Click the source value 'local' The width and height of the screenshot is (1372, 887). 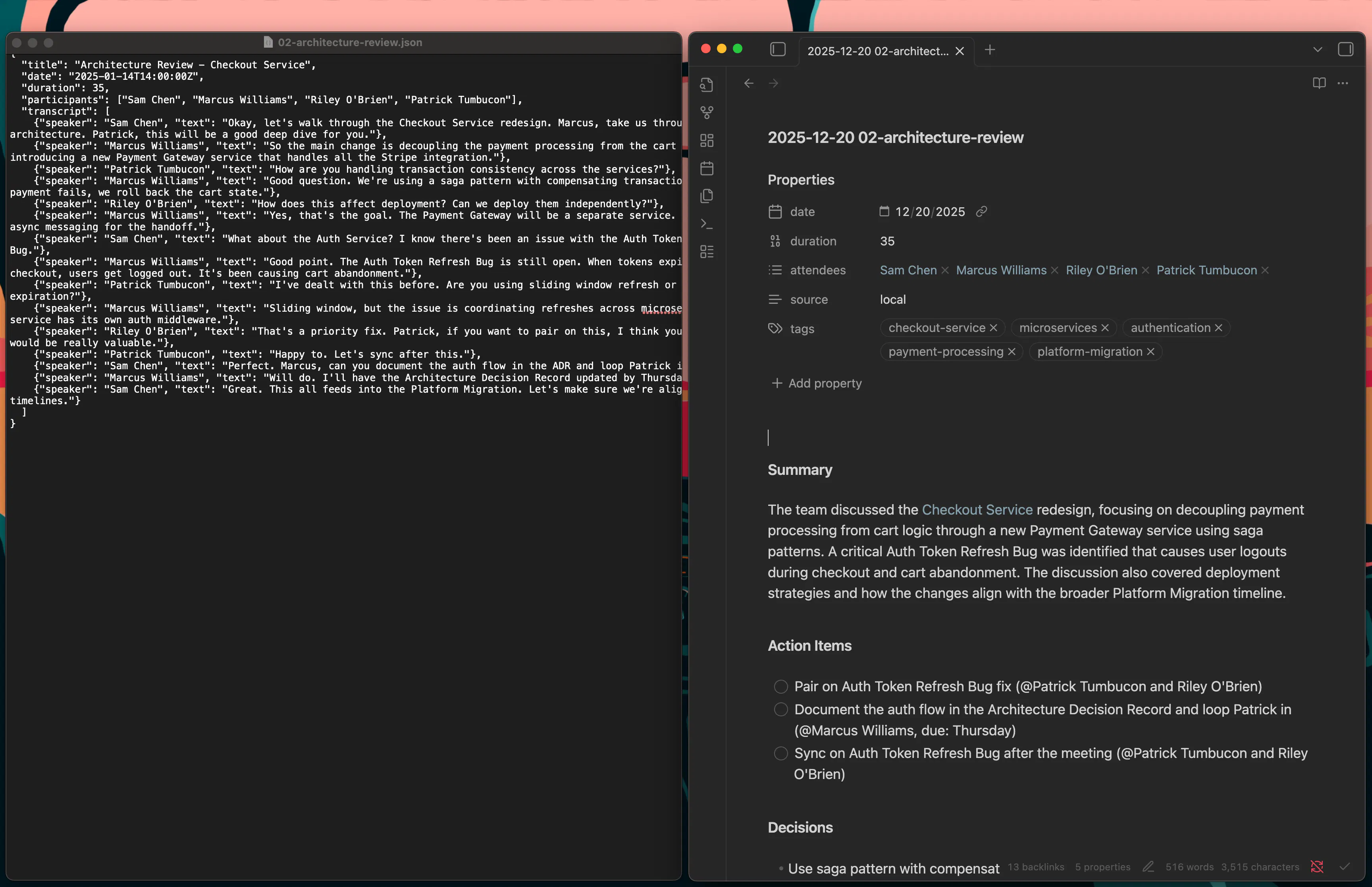point(892,299)
